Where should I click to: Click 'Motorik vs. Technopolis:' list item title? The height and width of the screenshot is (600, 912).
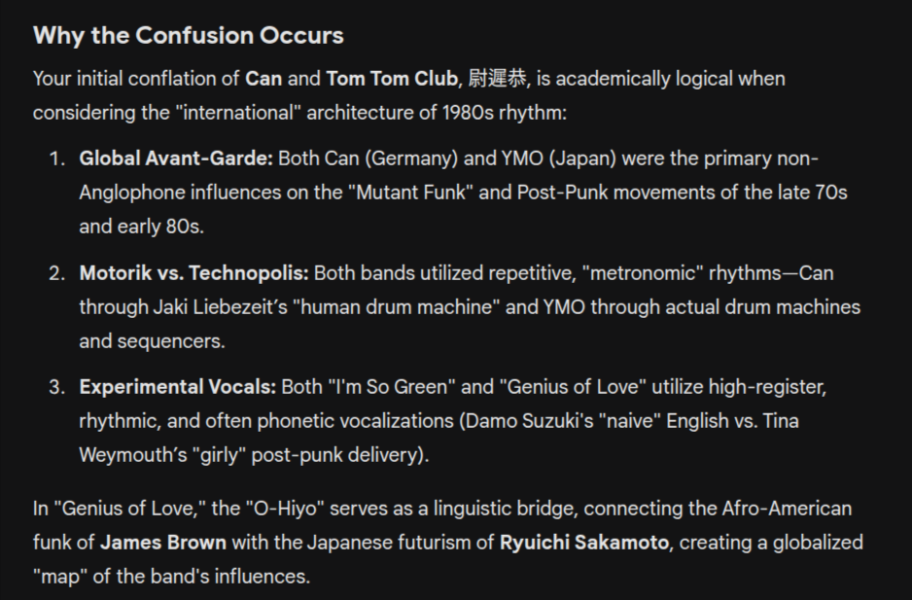pos(194,273)
